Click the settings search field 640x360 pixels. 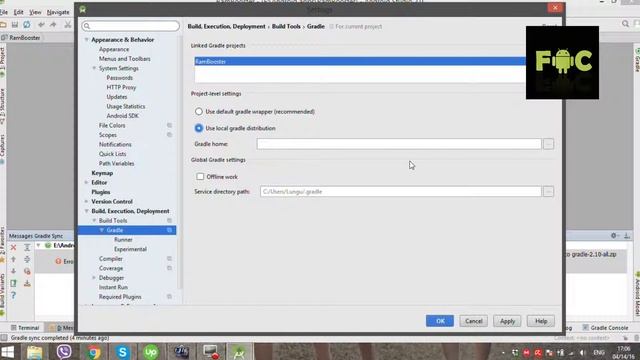[131, 26]
